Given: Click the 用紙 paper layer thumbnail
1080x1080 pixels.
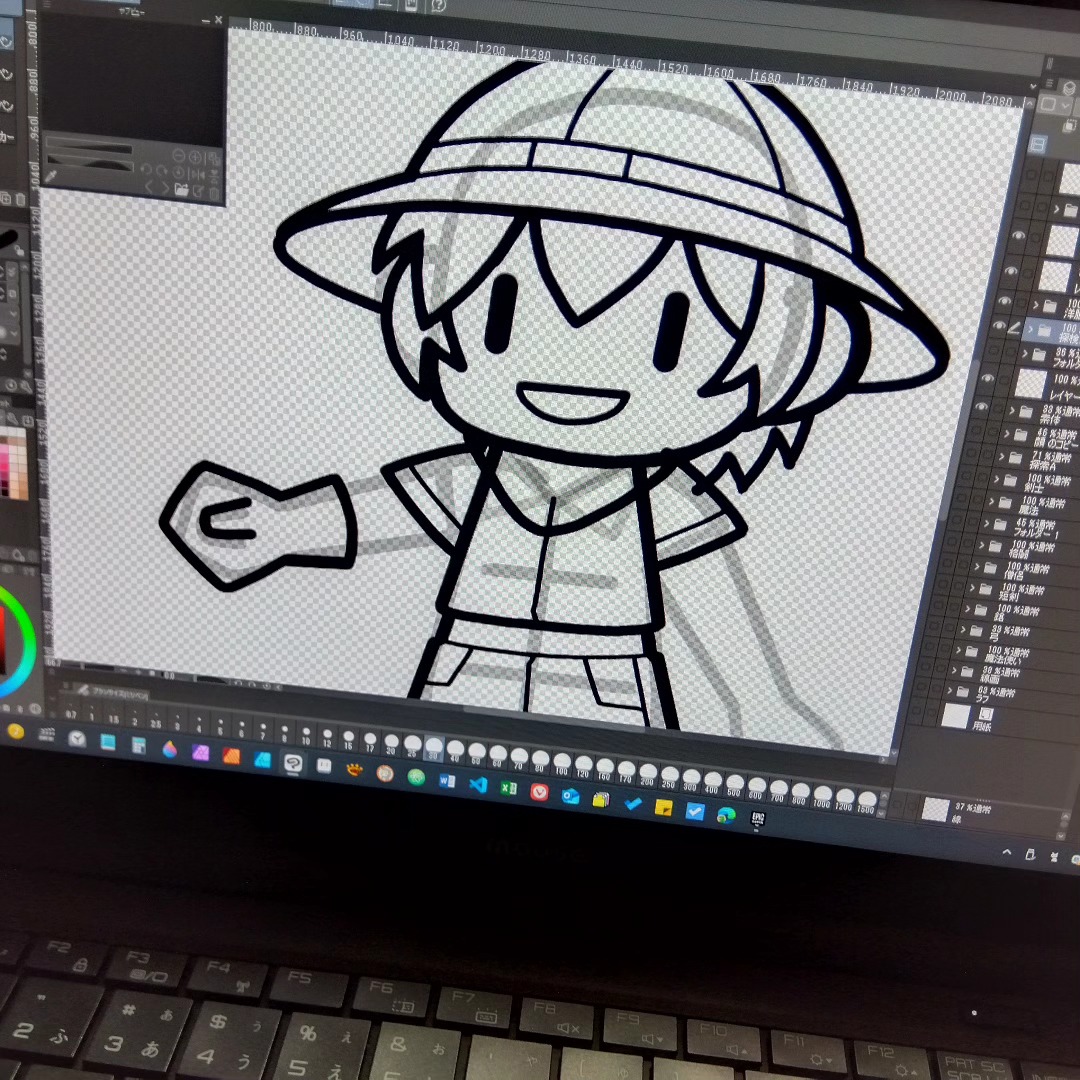Looking at the screenshot, I should click(x=956, y=716).
